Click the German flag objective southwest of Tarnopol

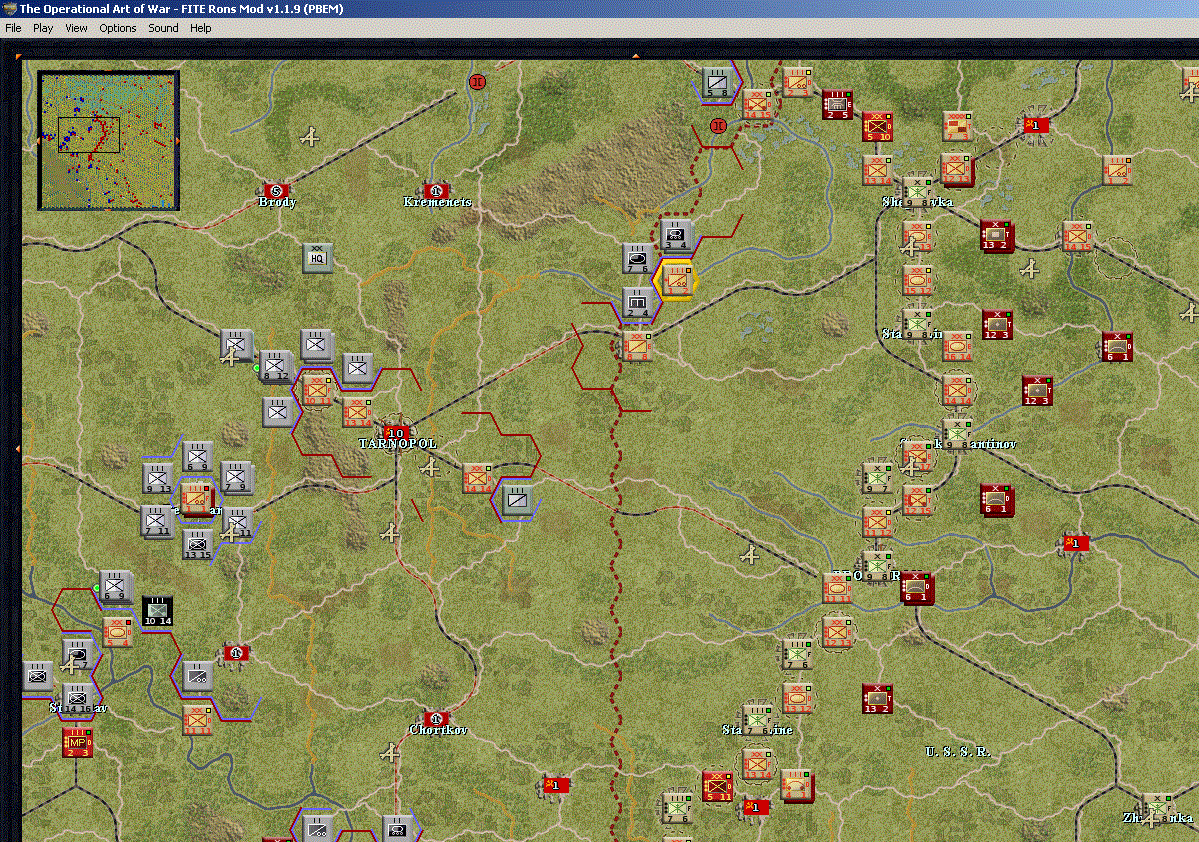click(x=236, y=653)
